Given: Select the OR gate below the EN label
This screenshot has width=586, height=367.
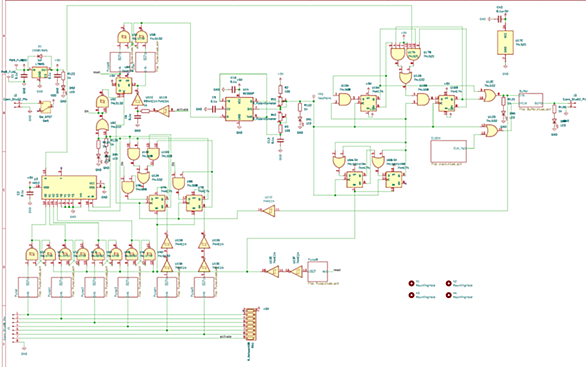Looking at the screenshot, I should coord(101,124).
